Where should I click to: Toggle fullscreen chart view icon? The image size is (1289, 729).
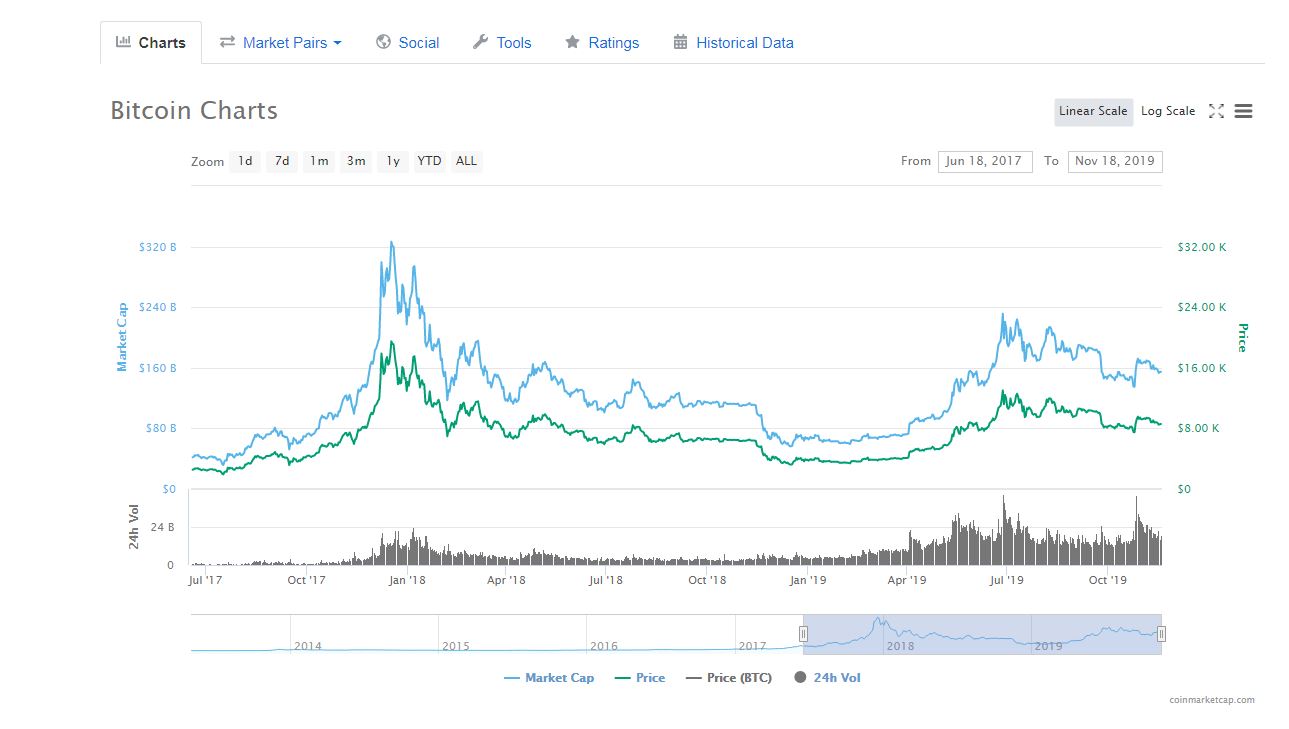1216,111
